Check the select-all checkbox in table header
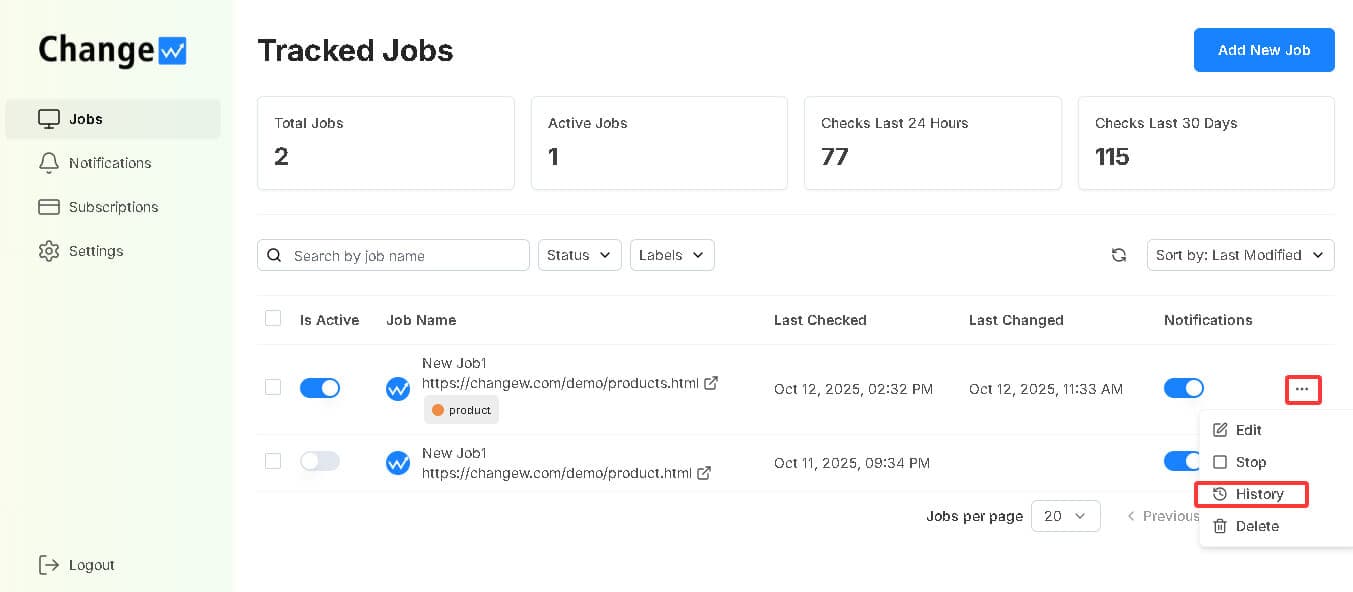The width and height of the screenshot is (1353, 592). tap(273, 319)
